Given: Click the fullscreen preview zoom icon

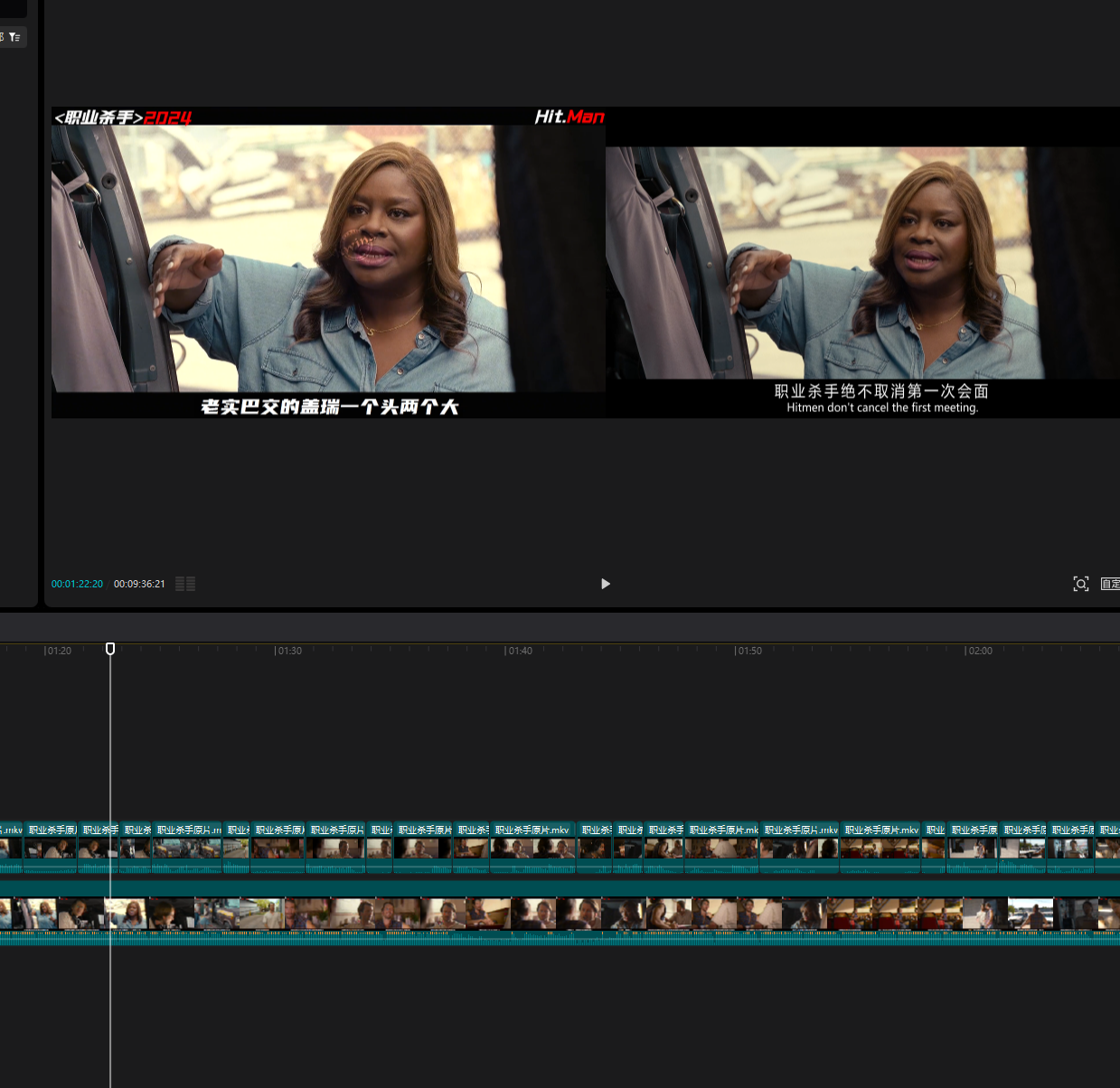Looking at the screenshot, I should pyautogui.click(x=1080, y=584).
